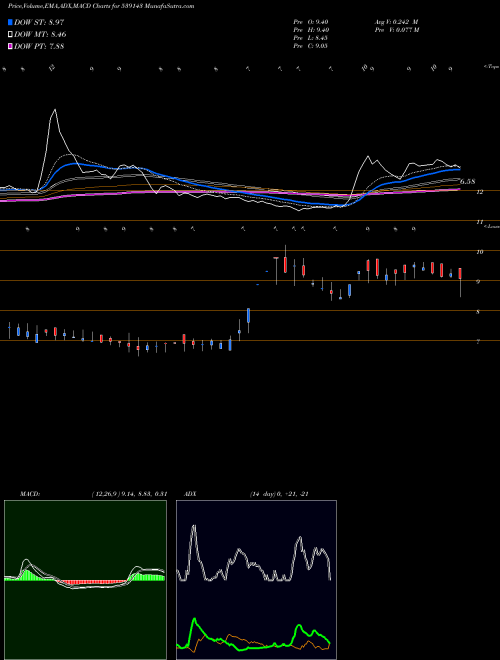Select the 'DOW PT: 7.88' legend label
This screenshot has height=660, width=500.
[39, 47]
